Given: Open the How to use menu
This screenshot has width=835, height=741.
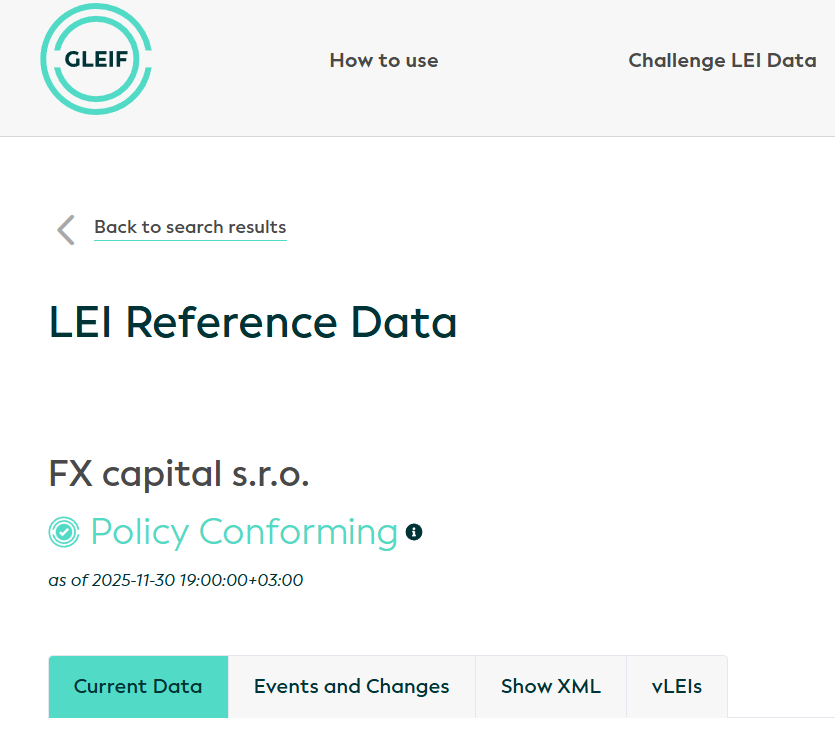Looking at the screenshot, I should (383, 60).
